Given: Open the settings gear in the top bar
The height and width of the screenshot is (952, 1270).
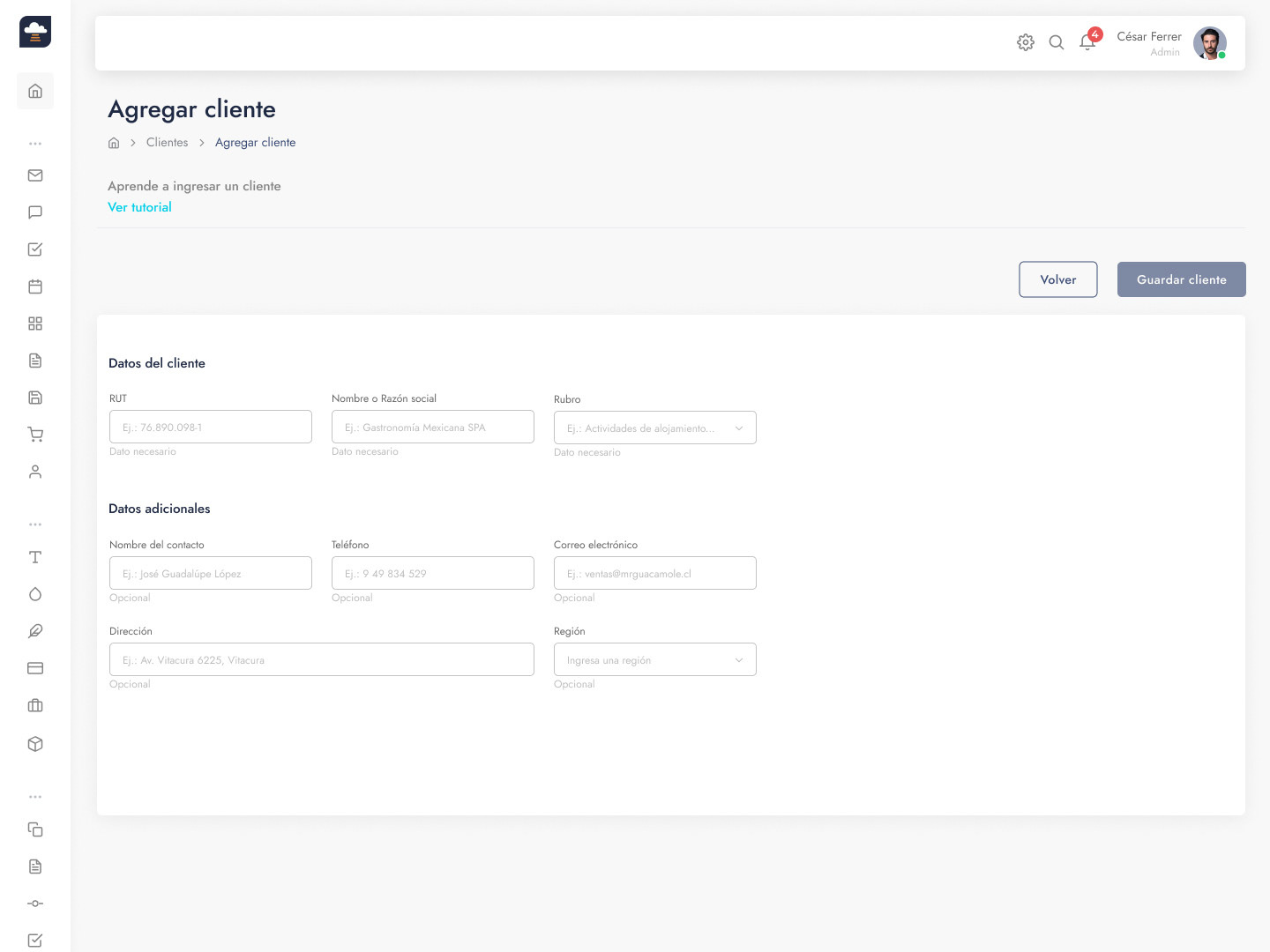Looking at the screenshot, I should pyautogui.click(x=1026, y=42).
